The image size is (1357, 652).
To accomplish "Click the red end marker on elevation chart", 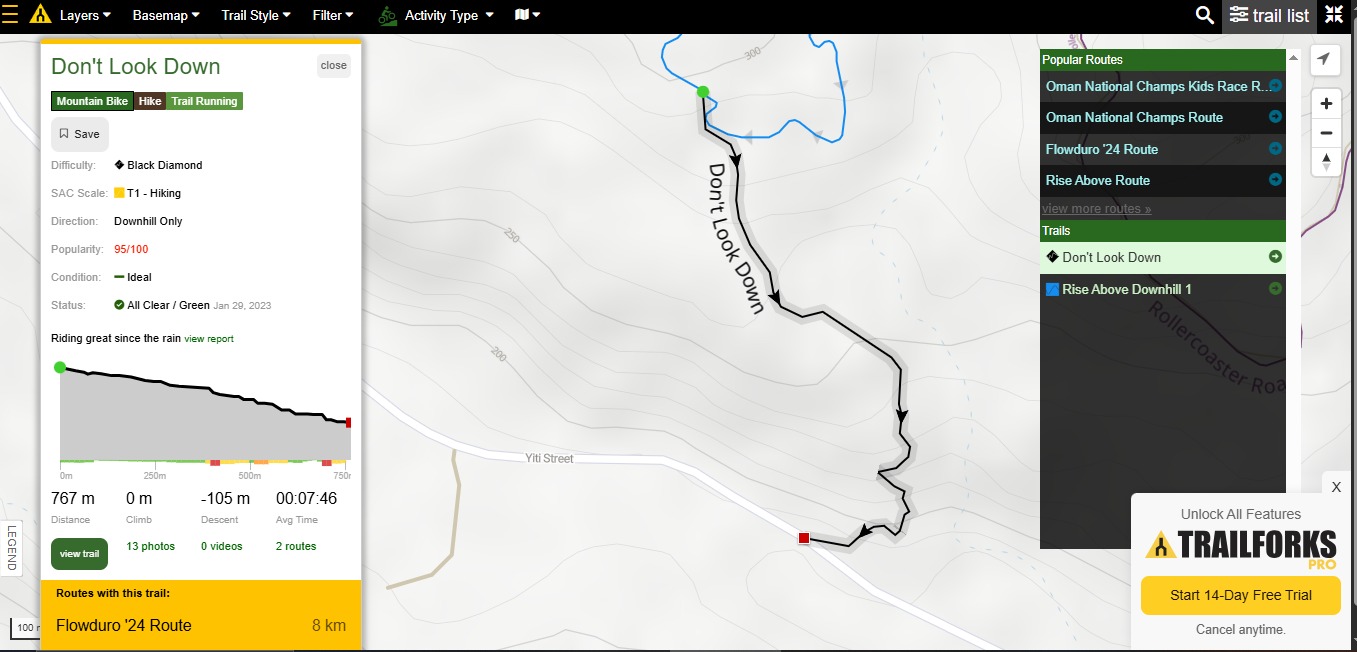I will 349,423.
